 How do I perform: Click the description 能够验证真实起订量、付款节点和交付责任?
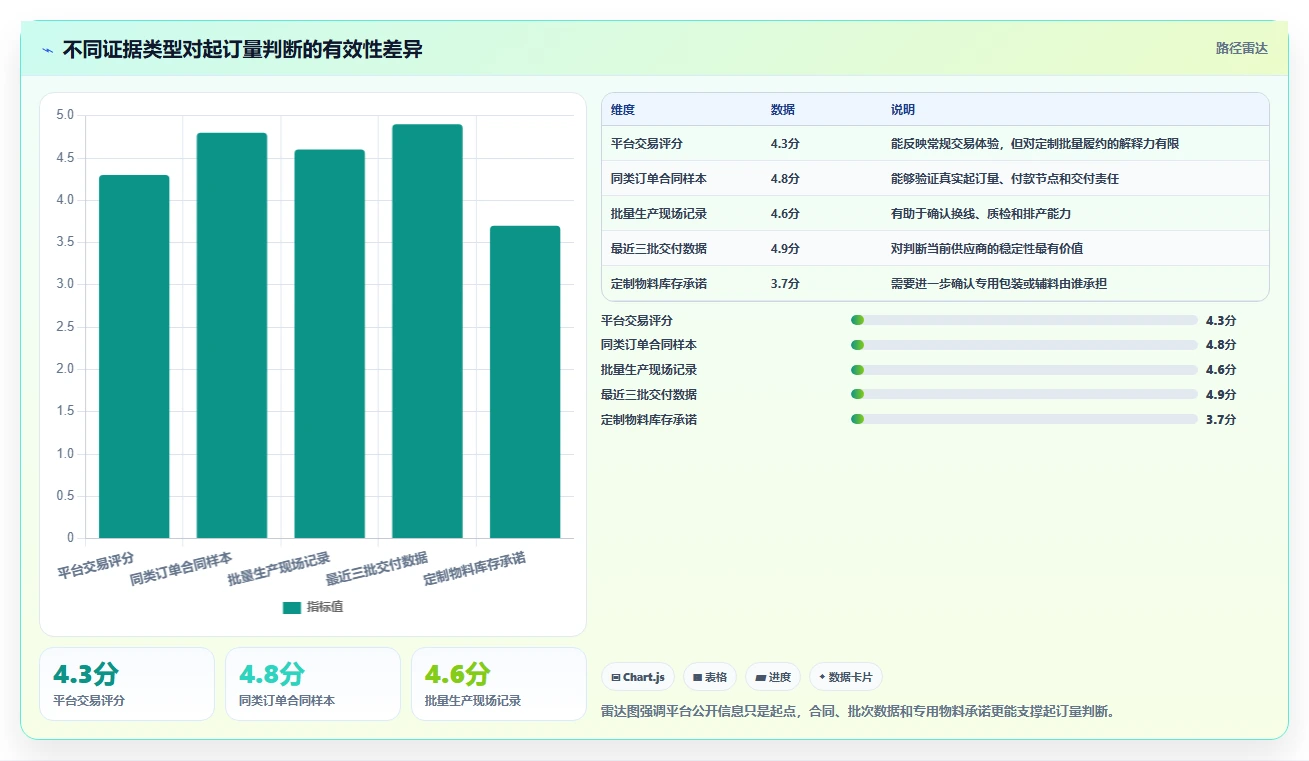tap(1005, 179)
